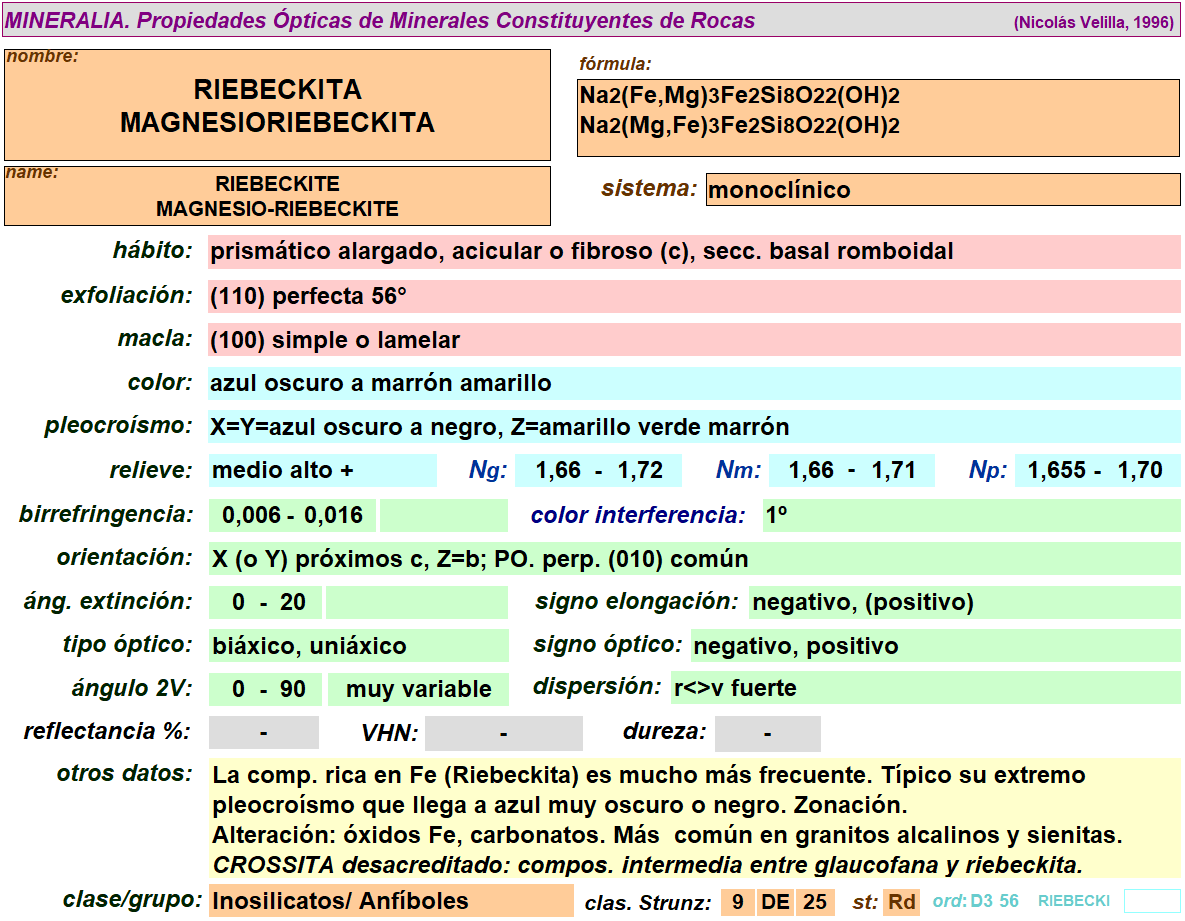Click the Ng refractive index value field

598,471
